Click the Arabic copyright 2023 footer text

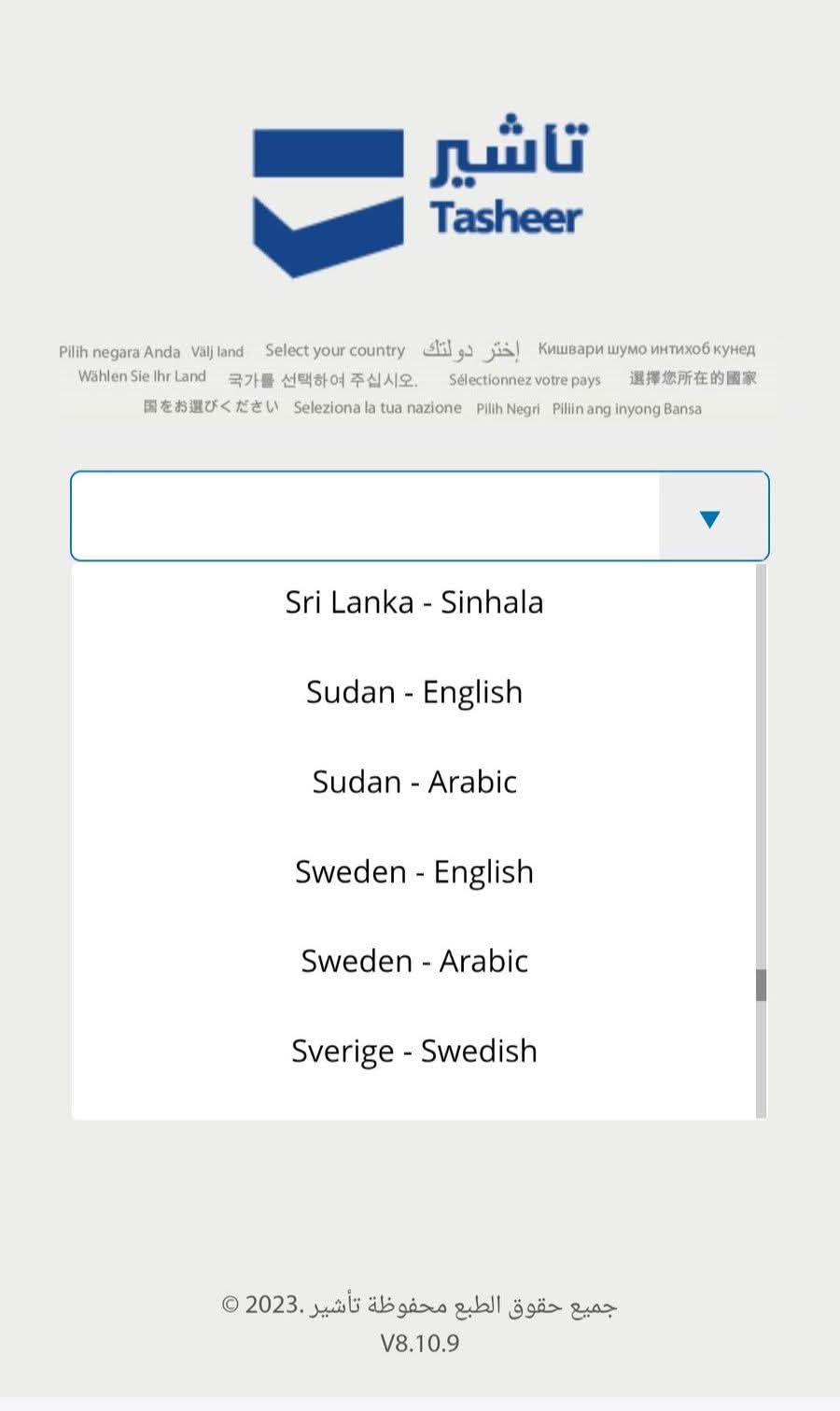(419, 1305)
